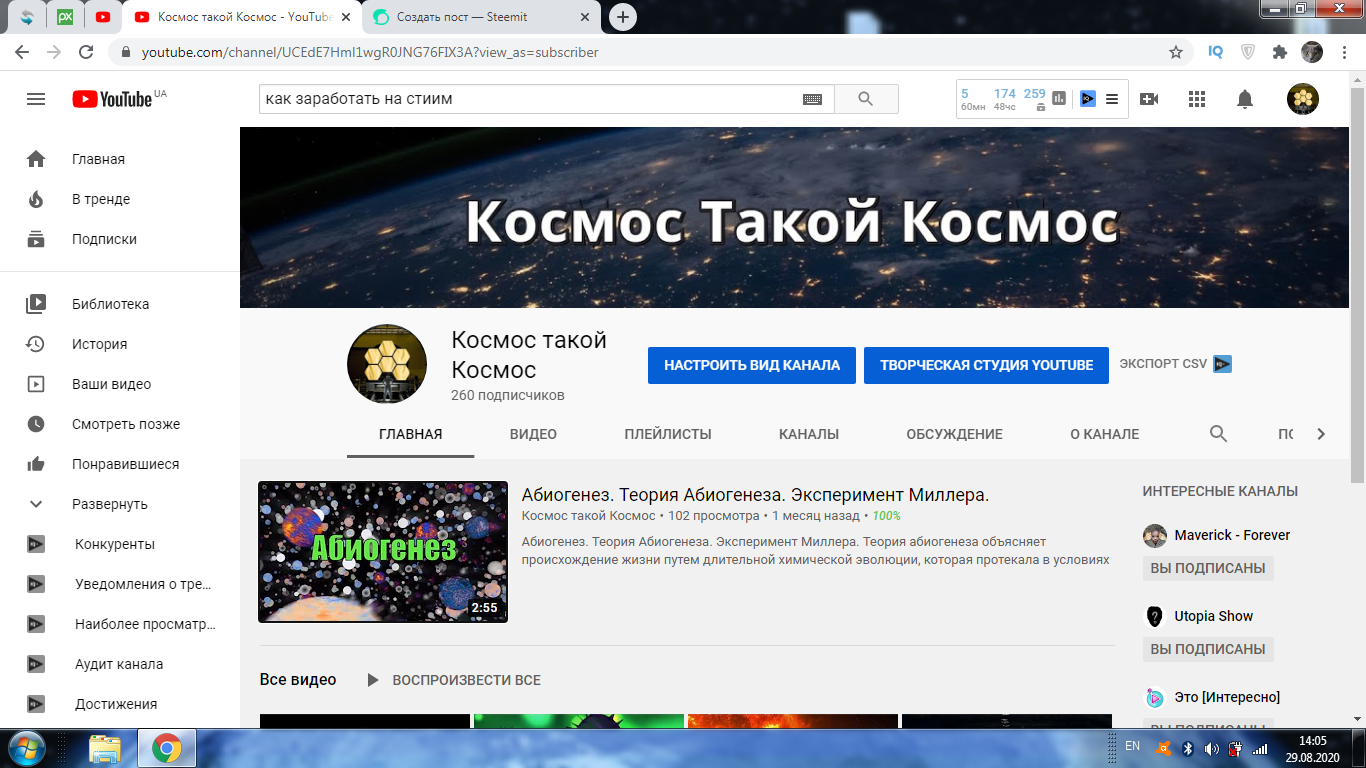
Task: Click the blue vidIQ play icon
Action: click(x=1088, y=99)
